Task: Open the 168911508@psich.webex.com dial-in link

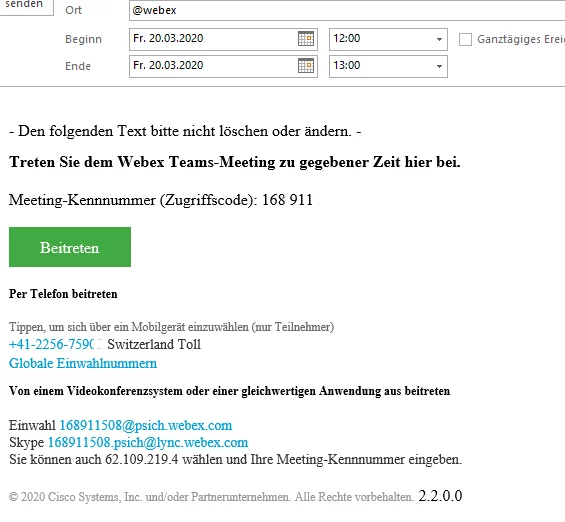Action: tap(146, 425)
